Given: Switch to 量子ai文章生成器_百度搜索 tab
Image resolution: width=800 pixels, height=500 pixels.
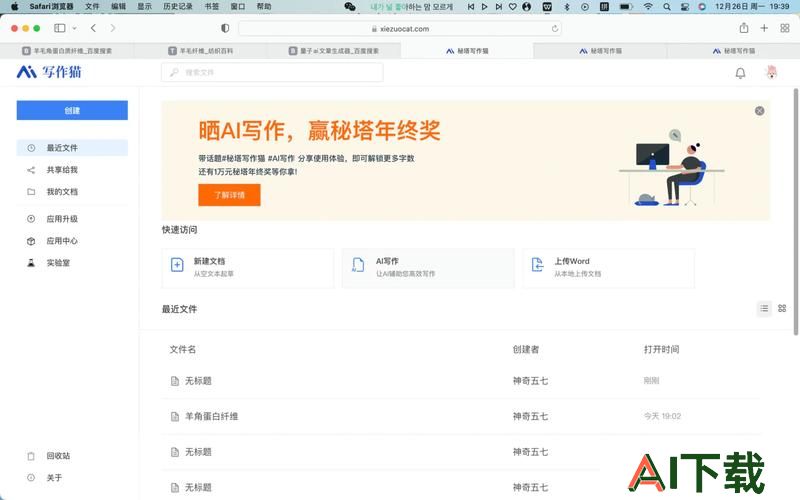Looking at the screenshot, I should point(333,51).
